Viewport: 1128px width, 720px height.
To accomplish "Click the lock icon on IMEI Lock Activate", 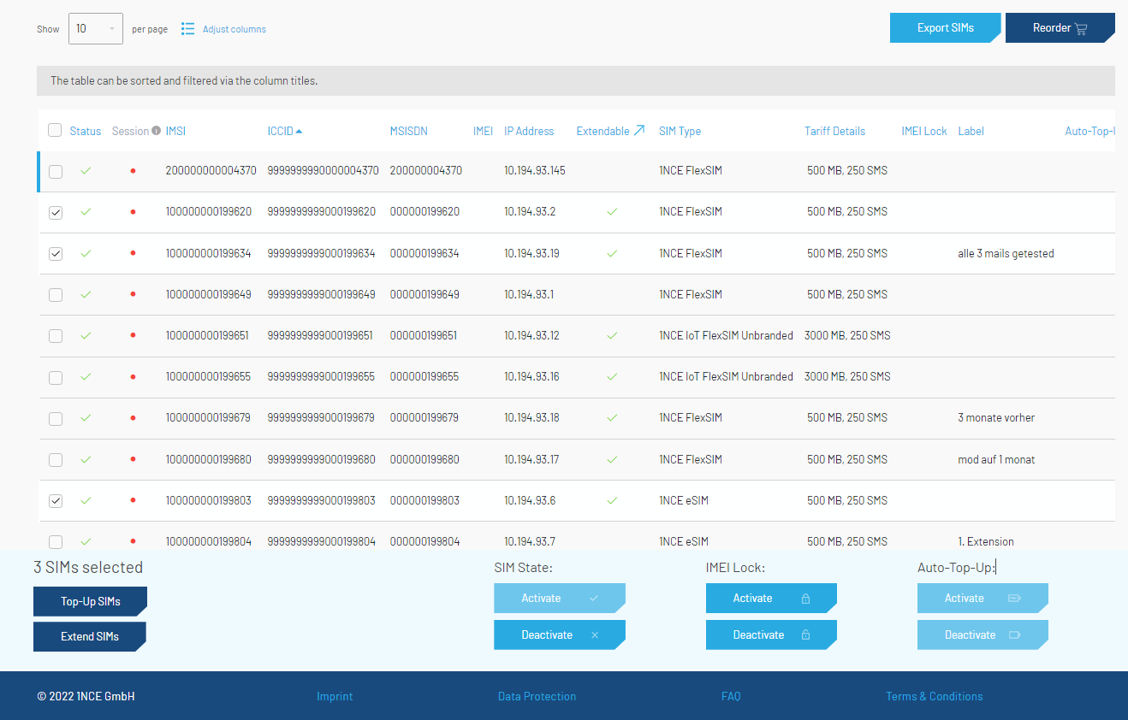I will pos(805,599).
